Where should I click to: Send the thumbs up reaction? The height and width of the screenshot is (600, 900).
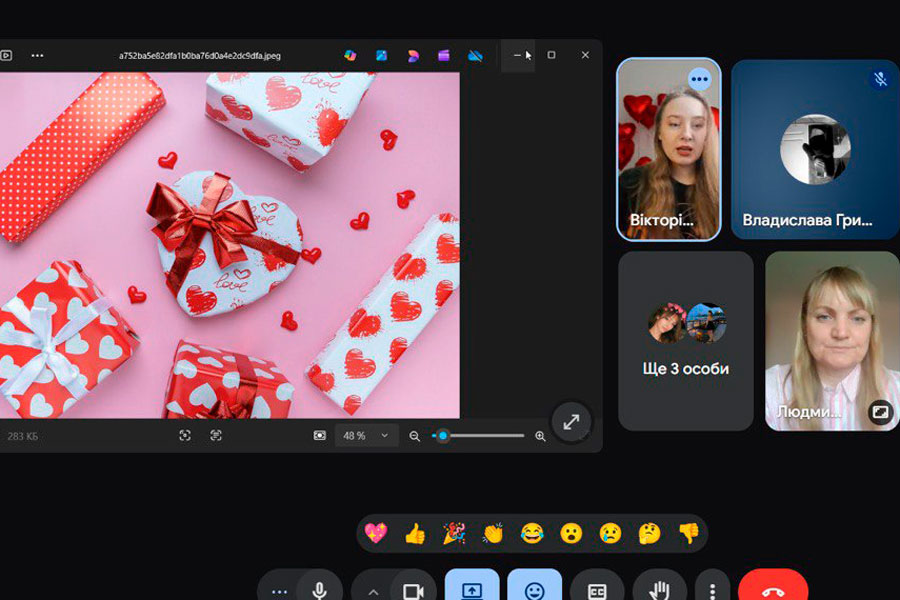pos(415,533)
